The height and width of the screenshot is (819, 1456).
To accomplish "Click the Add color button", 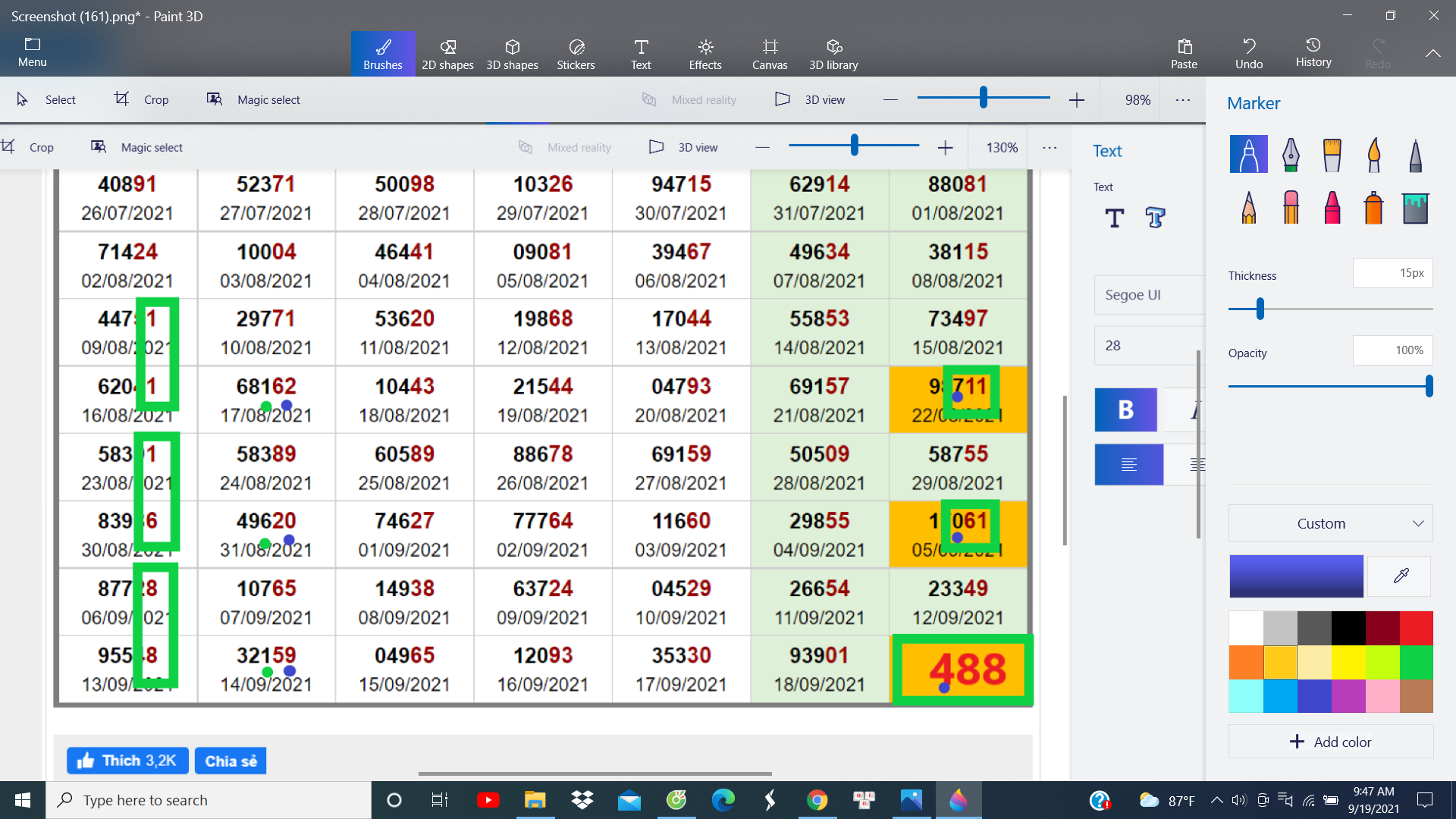I will coord(1331,742).
